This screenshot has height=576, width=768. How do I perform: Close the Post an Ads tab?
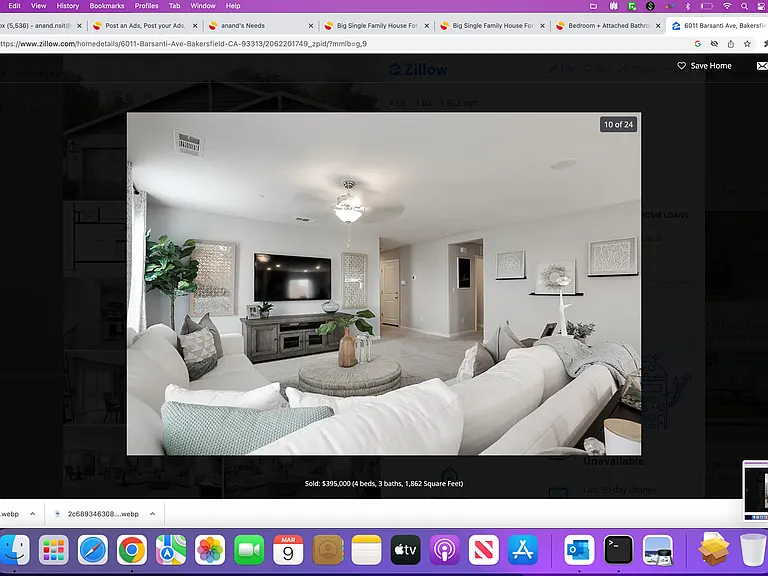195,25
